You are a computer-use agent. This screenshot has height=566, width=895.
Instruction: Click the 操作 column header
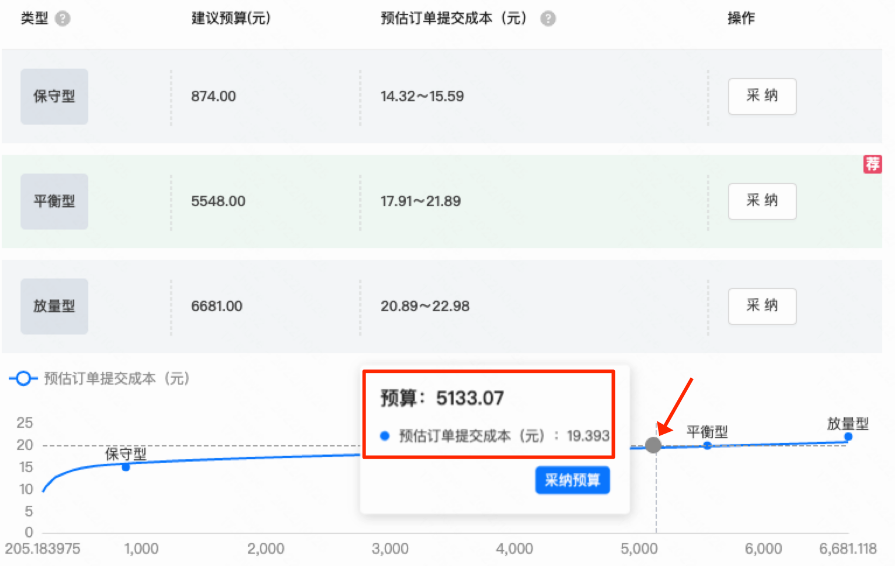click(741, 18)
